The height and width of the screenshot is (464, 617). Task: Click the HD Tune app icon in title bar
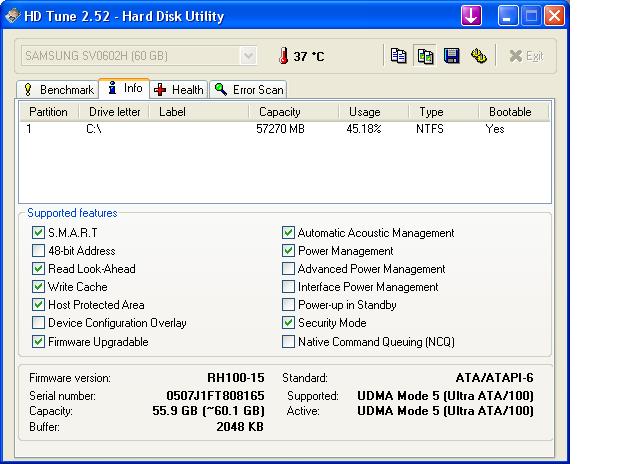13,16
